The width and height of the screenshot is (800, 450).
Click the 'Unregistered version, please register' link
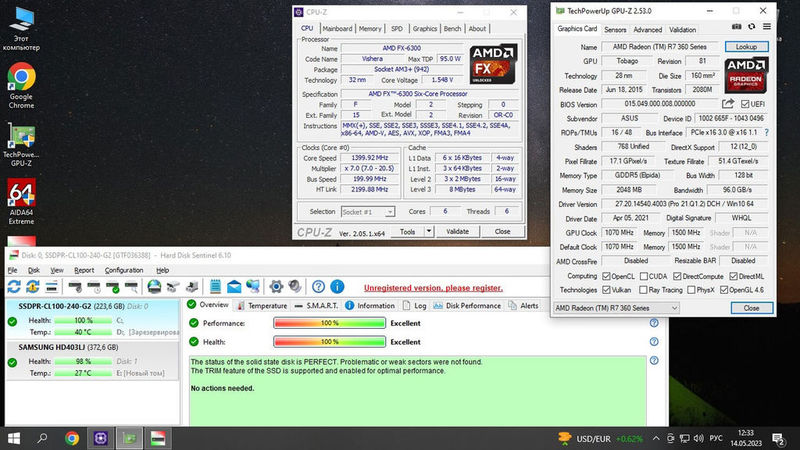(x=433, y=288)
